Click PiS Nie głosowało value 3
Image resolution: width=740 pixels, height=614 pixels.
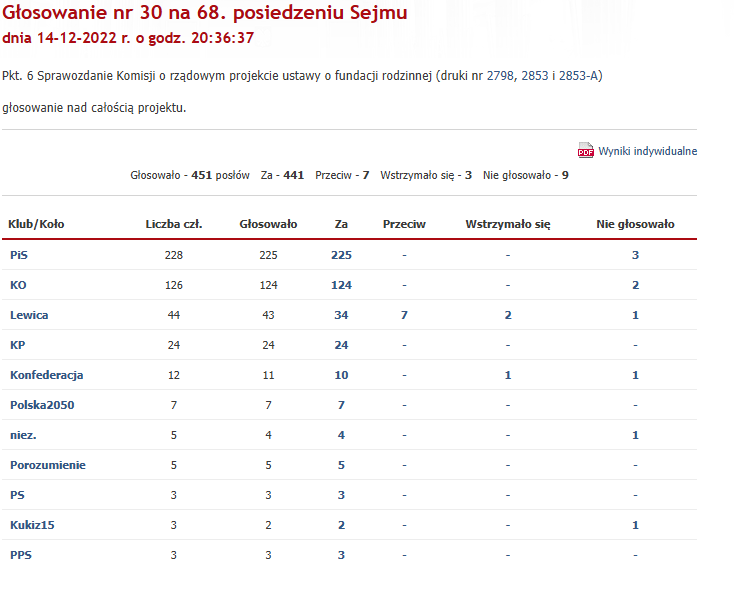coord(635,255)
